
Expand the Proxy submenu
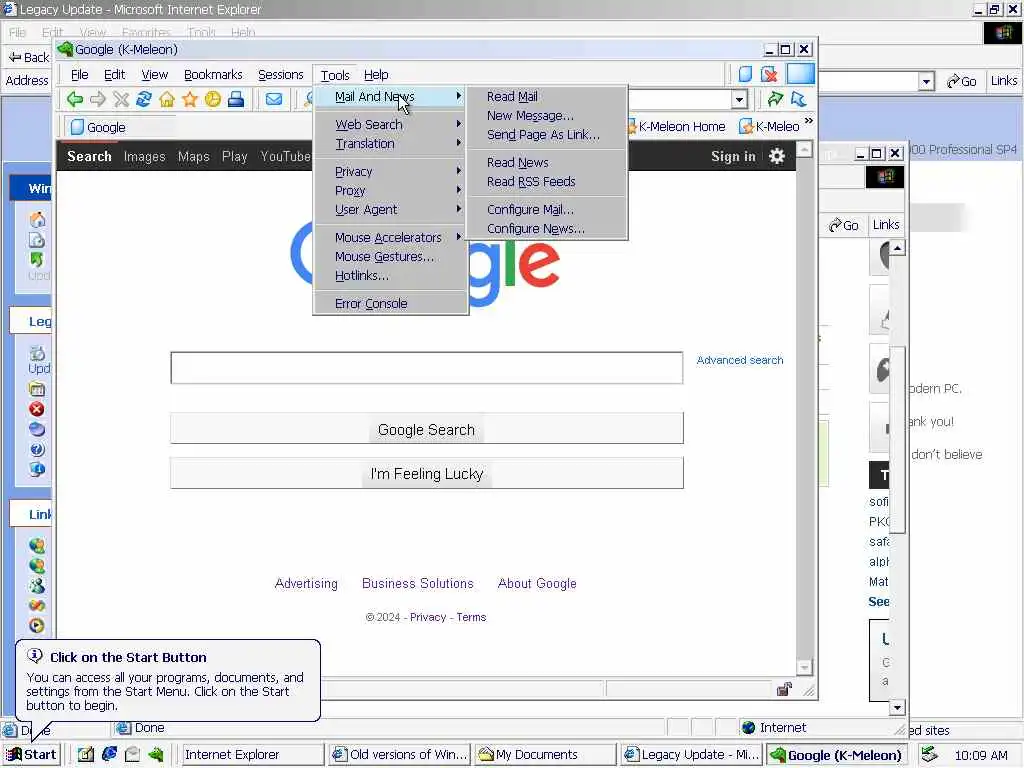pyautogui.click(x=390, y=190)
